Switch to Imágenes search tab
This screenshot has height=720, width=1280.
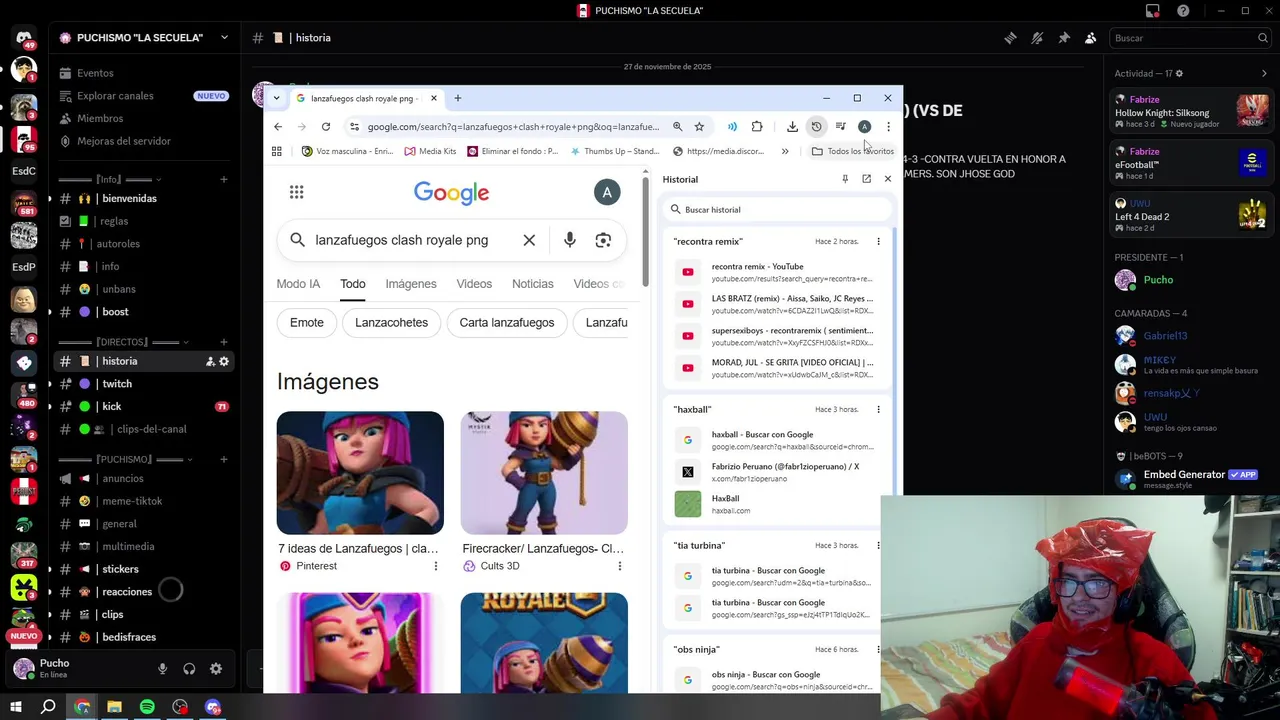coord(411,284)
